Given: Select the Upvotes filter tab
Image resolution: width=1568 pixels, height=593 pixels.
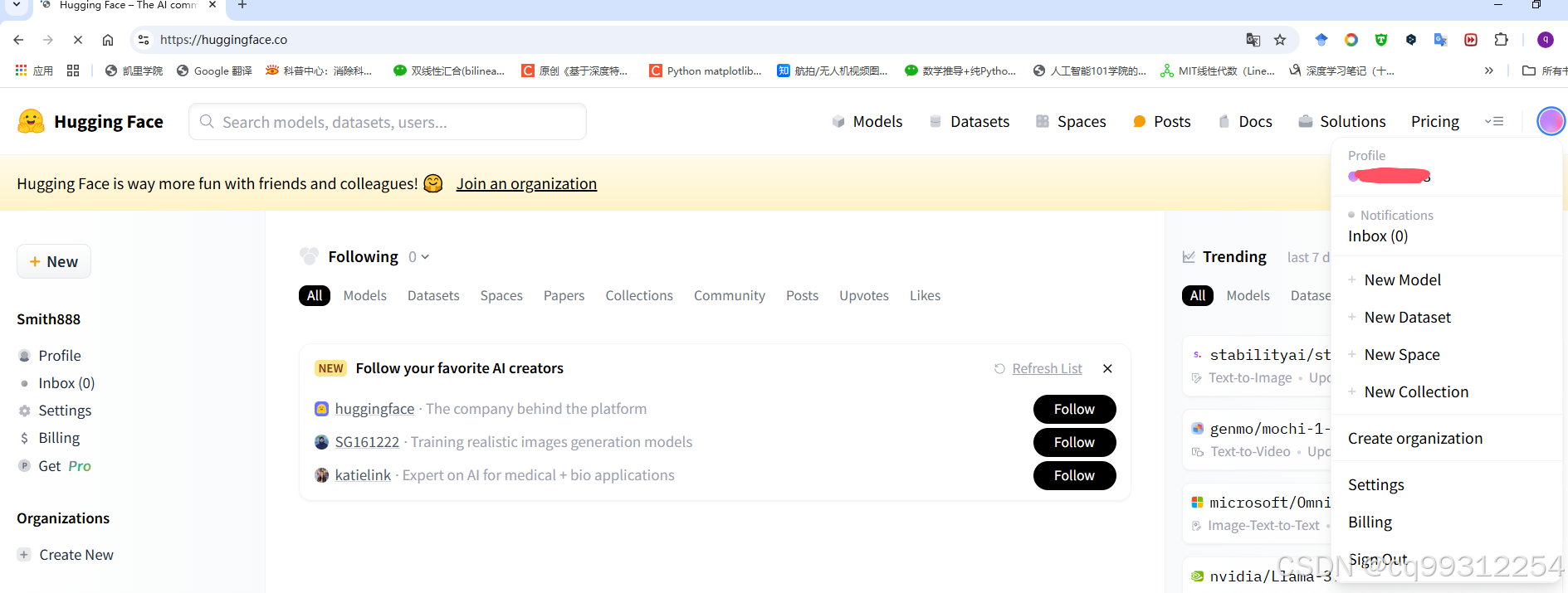Looking at the screenshot, I should pos(863,295).
